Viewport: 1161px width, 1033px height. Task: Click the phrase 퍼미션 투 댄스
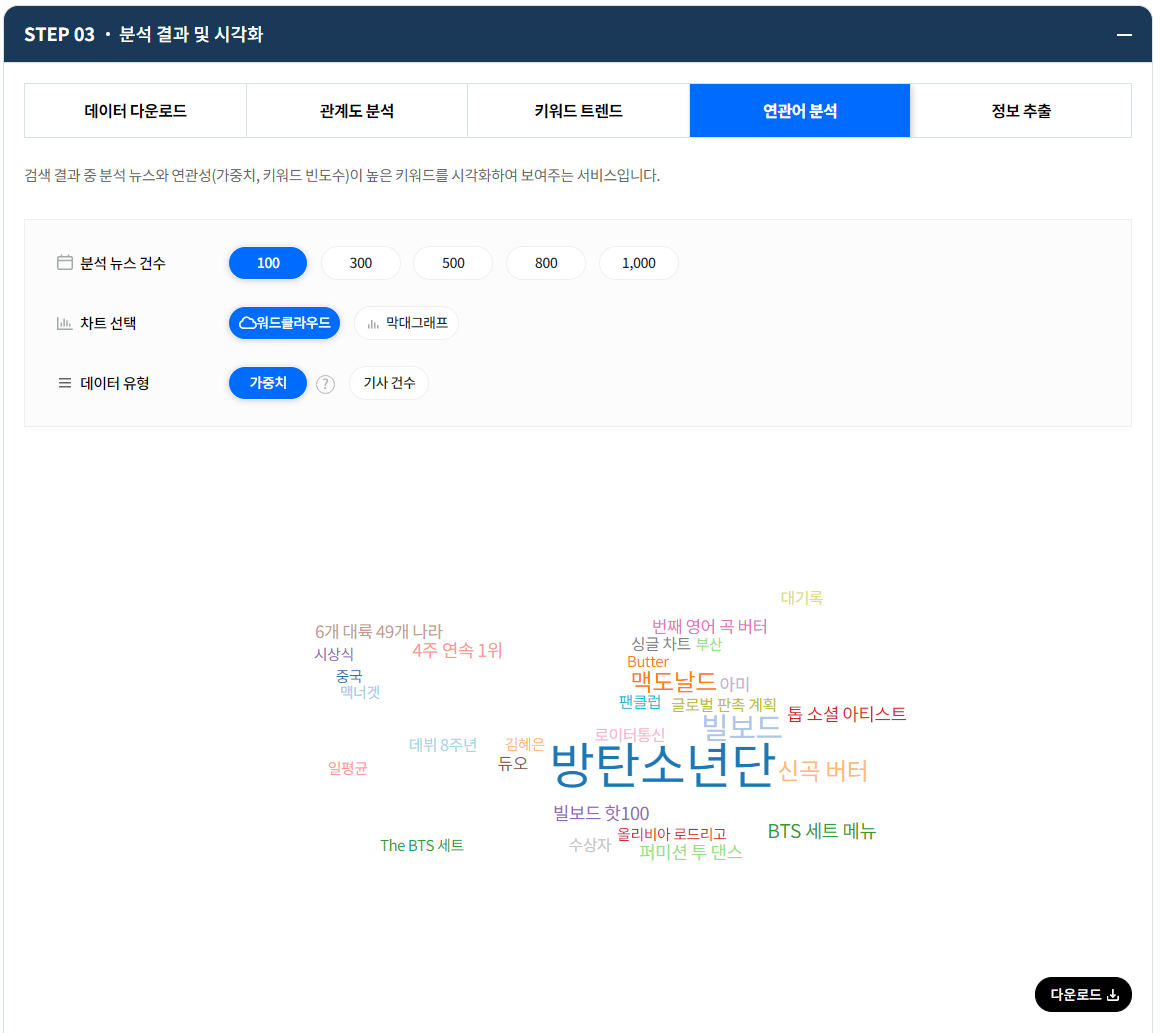coord(690,852)
